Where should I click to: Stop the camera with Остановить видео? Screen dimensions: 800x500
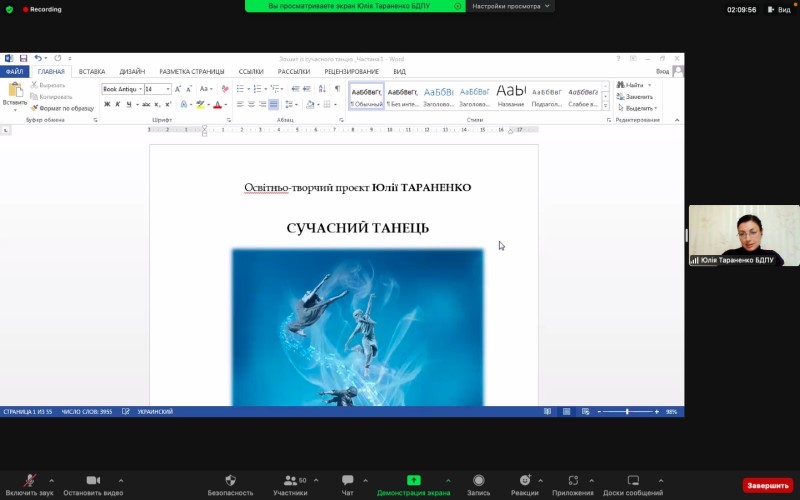93,485
